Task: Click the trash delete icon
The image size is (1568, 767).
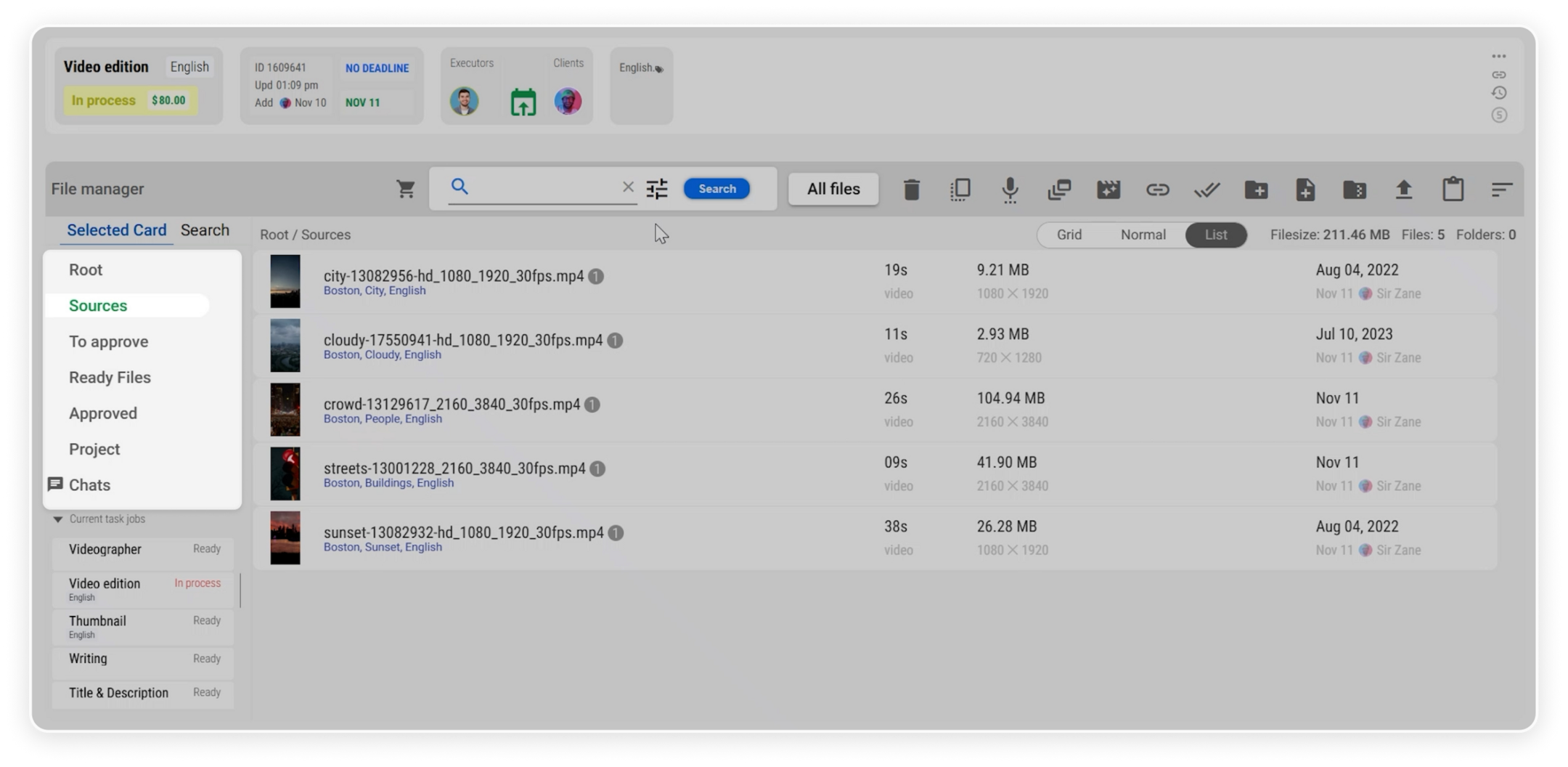Action: click(x=912, y=190)
